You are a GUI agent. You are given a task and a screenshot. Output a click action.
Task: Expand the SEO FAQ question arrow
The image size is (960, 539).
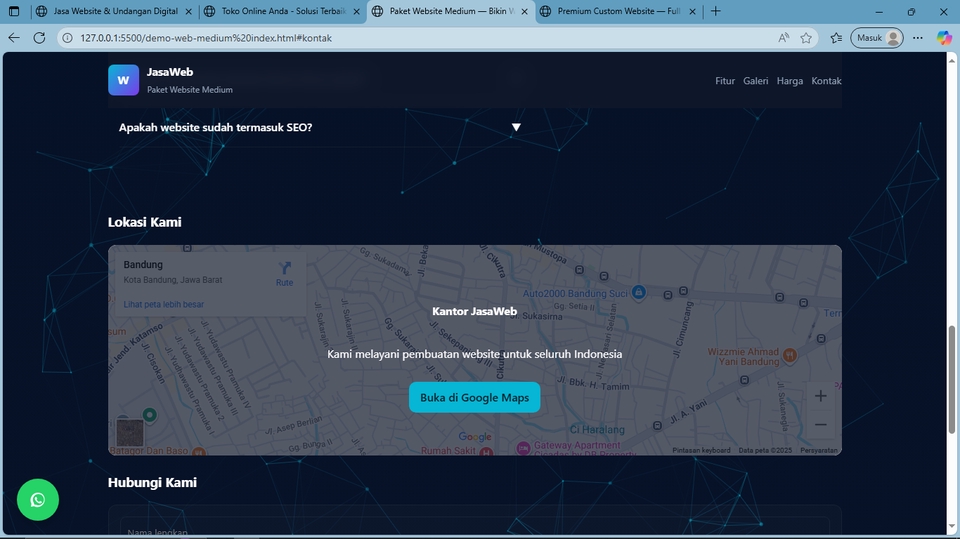click(x=516, y=127)
